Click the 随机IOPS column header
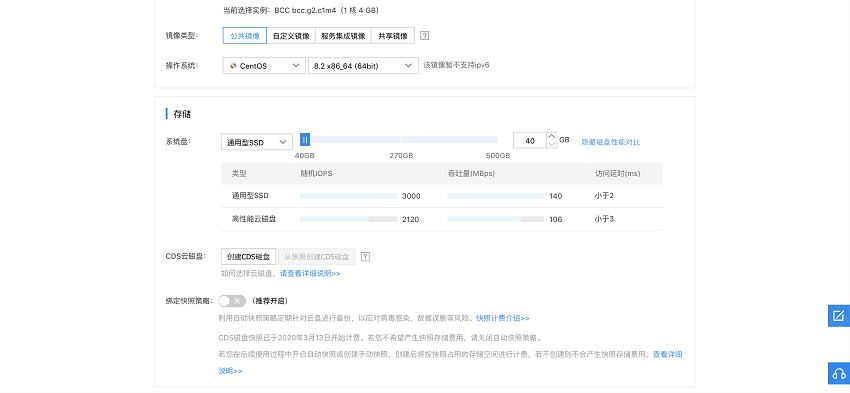 point(316,173)
